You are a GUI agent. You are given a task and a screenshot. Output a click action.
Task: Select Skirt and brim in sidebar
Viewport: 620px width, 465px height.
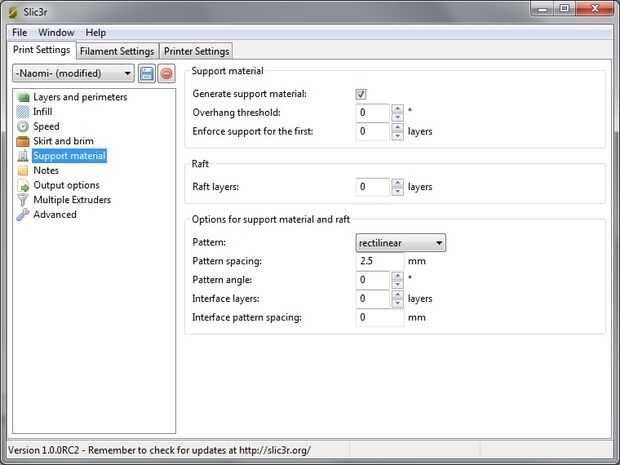[x=63, y=141]
